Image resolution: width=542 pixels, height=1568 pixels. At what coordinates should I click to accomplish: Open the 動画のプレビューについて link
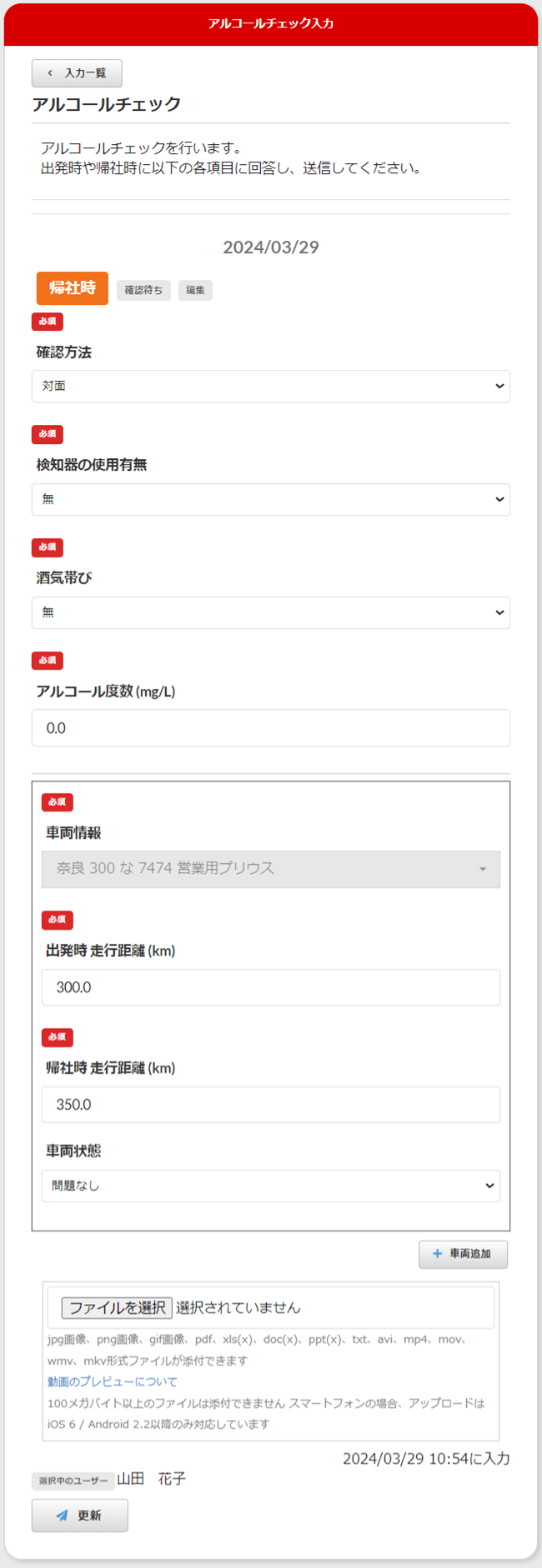click(x=113, y=1381)
